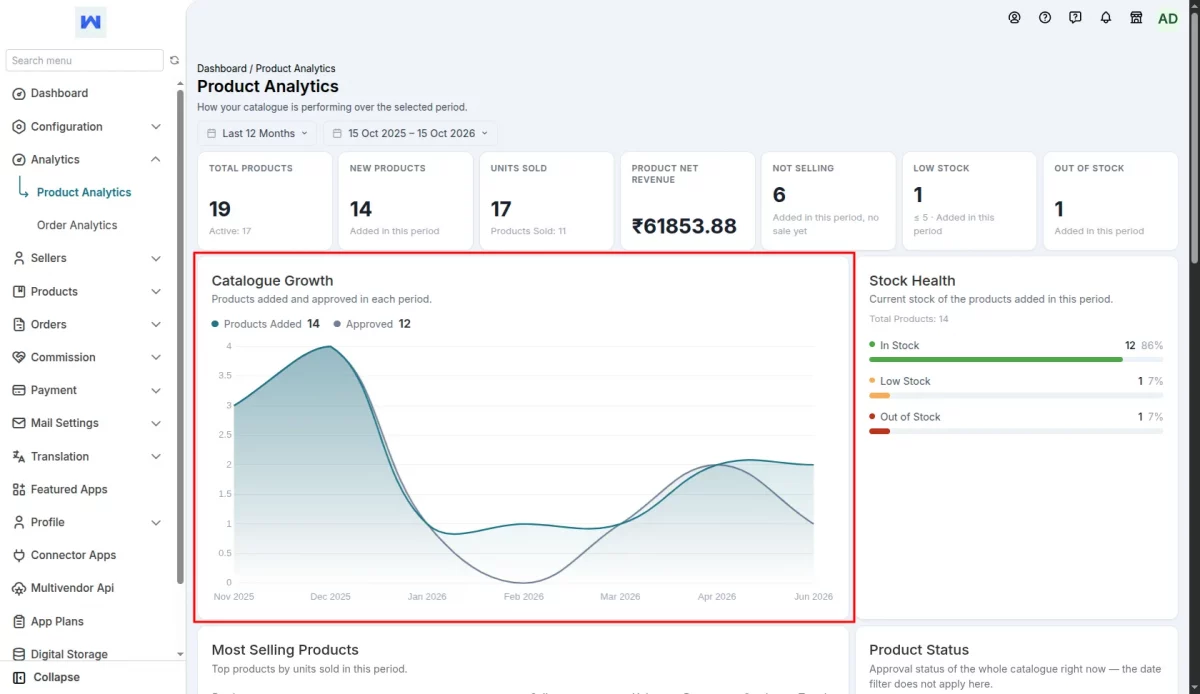Open help question mark icon

(1045, 18)
